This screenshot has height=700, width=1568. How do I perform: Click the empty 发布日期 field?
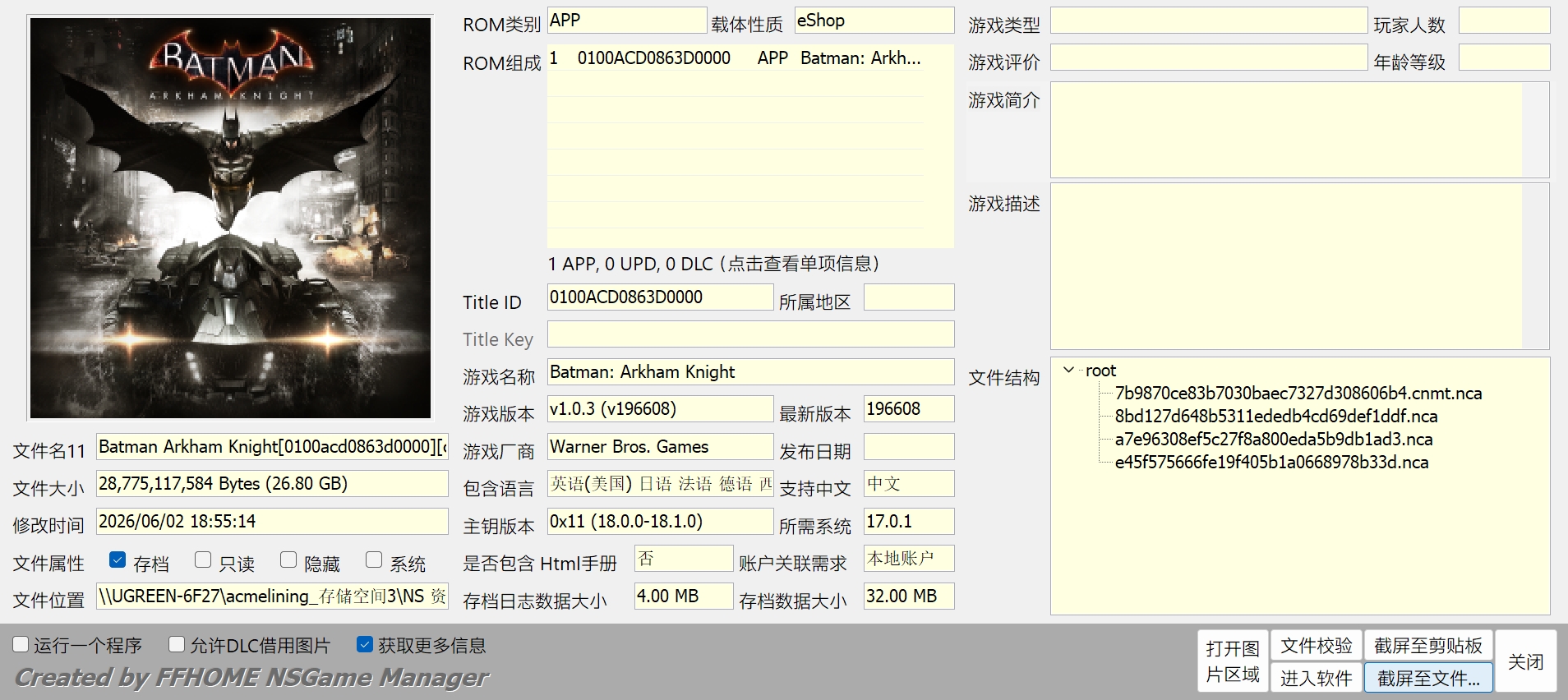[909, 447]
